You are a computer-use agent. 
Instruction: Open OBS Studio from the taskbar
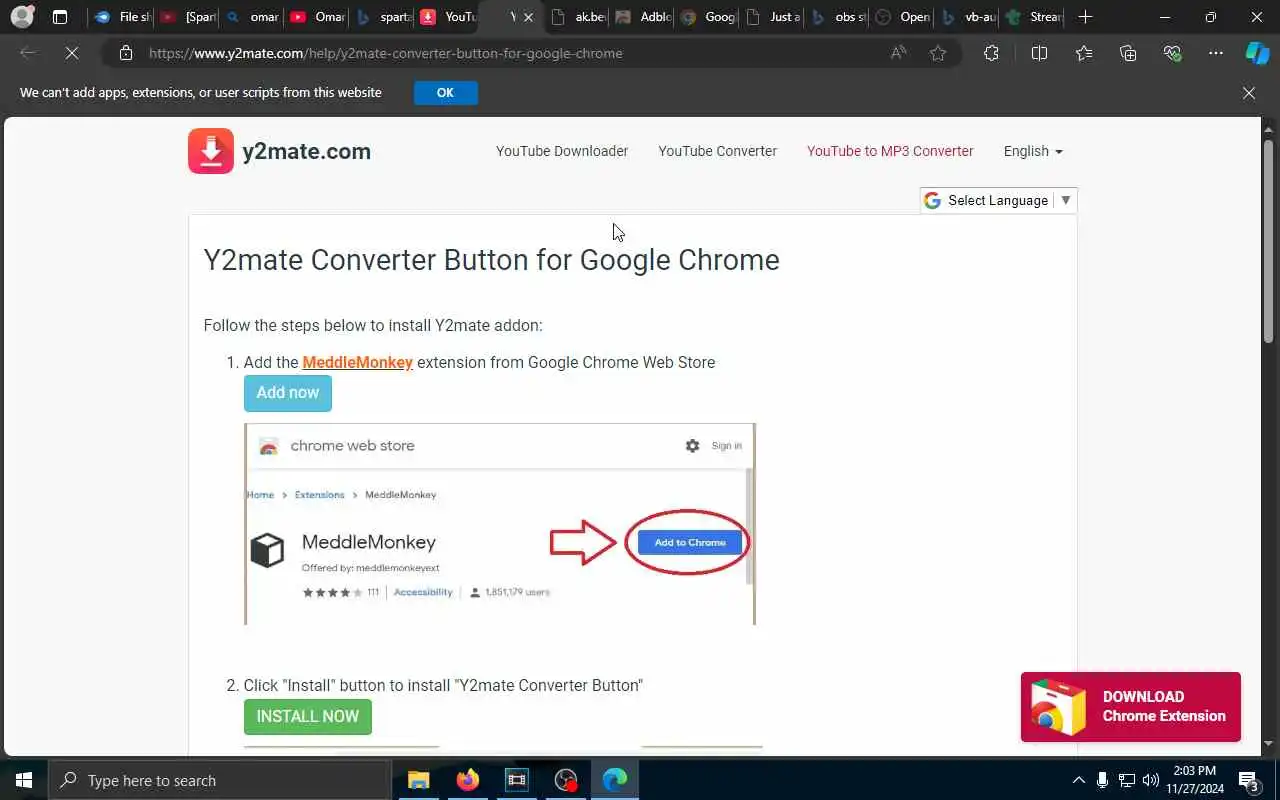click(x=566, y=780)
